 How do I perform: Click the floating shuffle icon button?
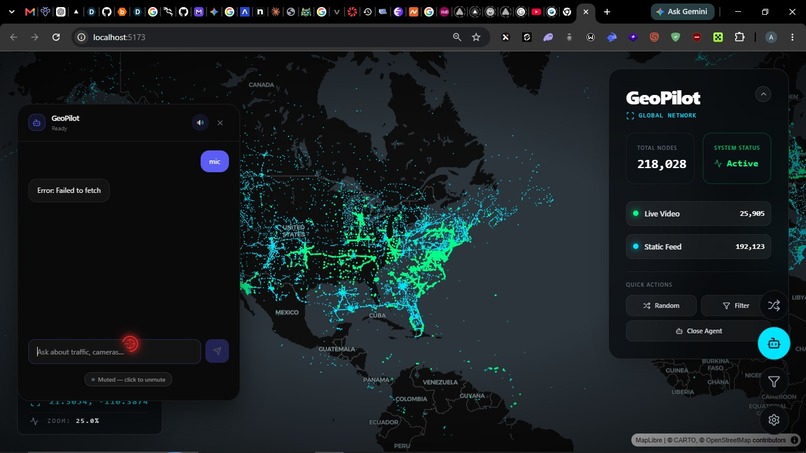(774, 305)
